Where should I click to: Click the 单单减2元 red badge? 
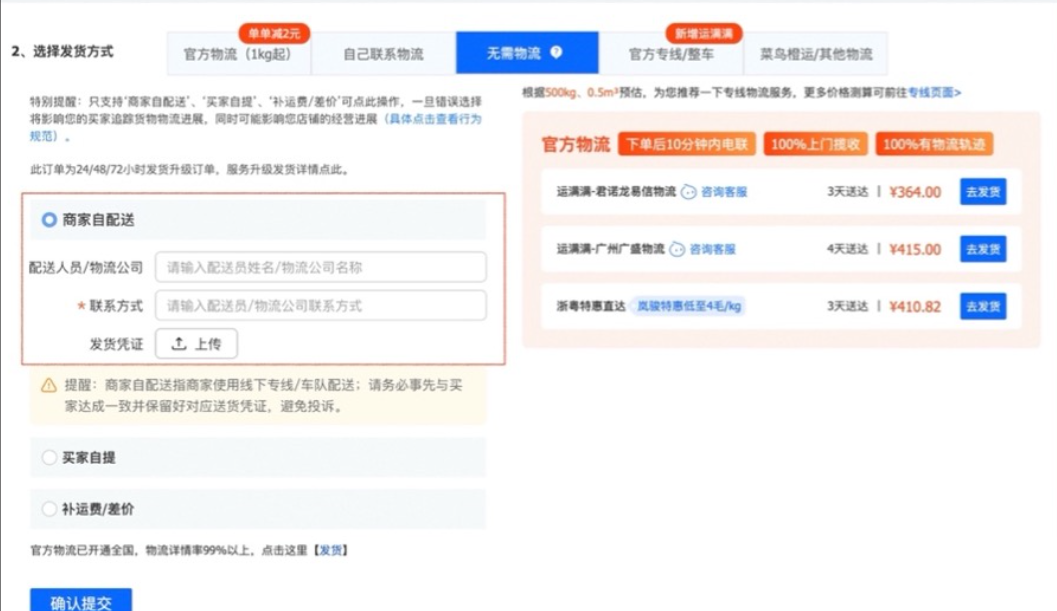pos(273,33)
